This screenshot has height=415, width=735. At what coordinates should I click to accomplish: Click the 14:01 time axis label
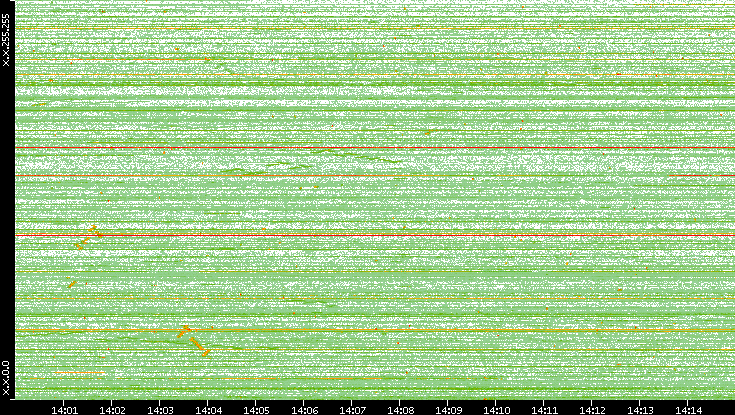64,410
